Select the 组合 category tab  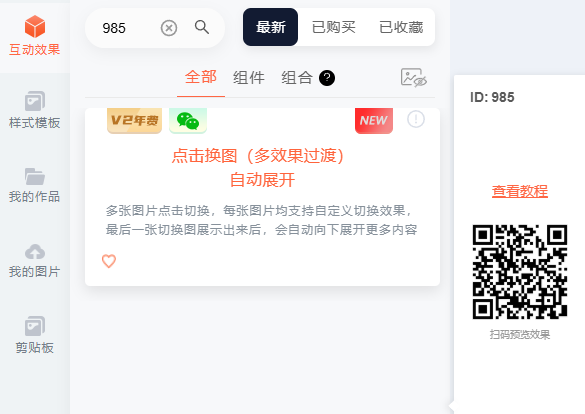(x=297, y=78)
